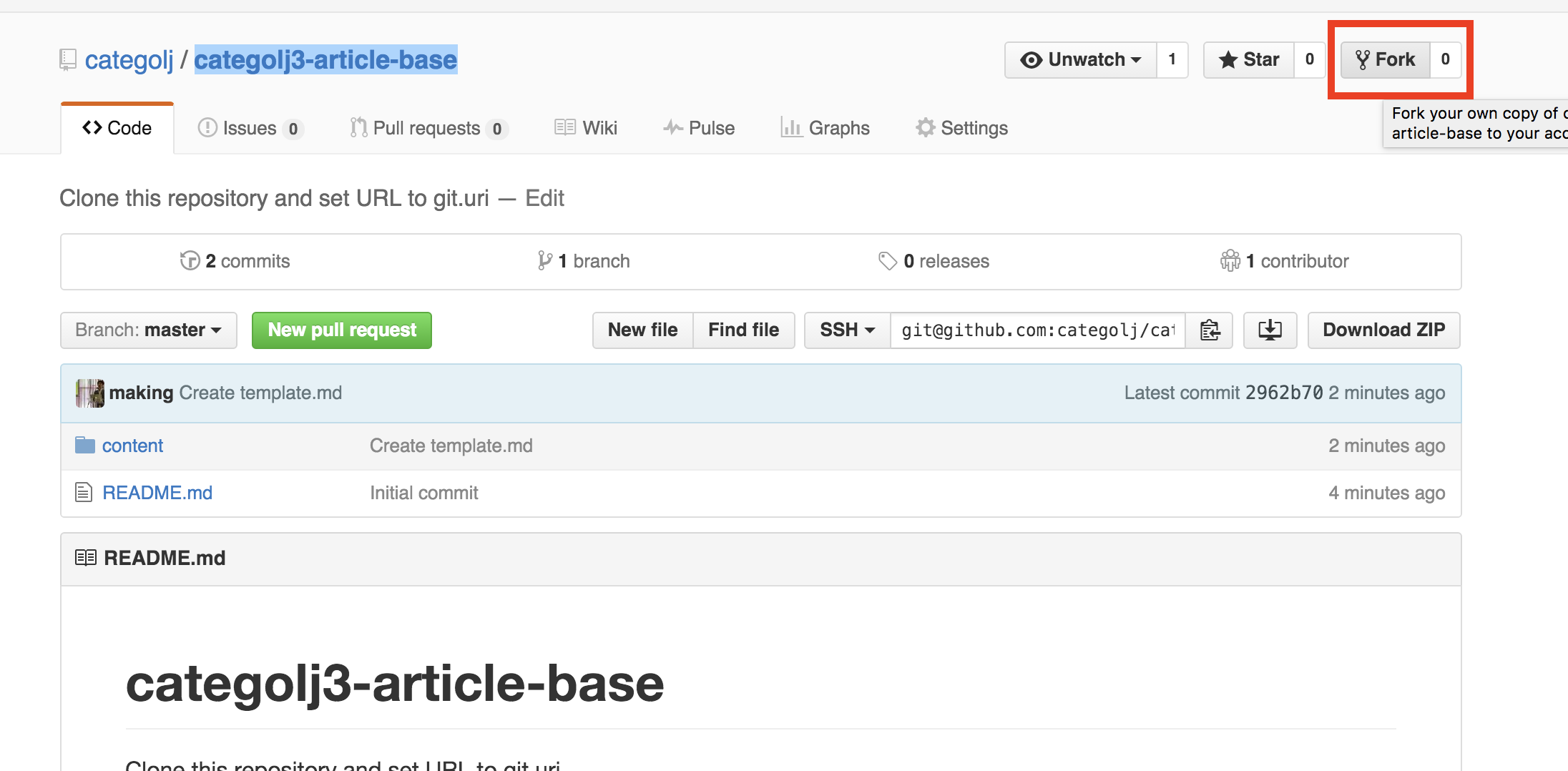
Task: Click the New pull request button
Action: click(342, 330)
